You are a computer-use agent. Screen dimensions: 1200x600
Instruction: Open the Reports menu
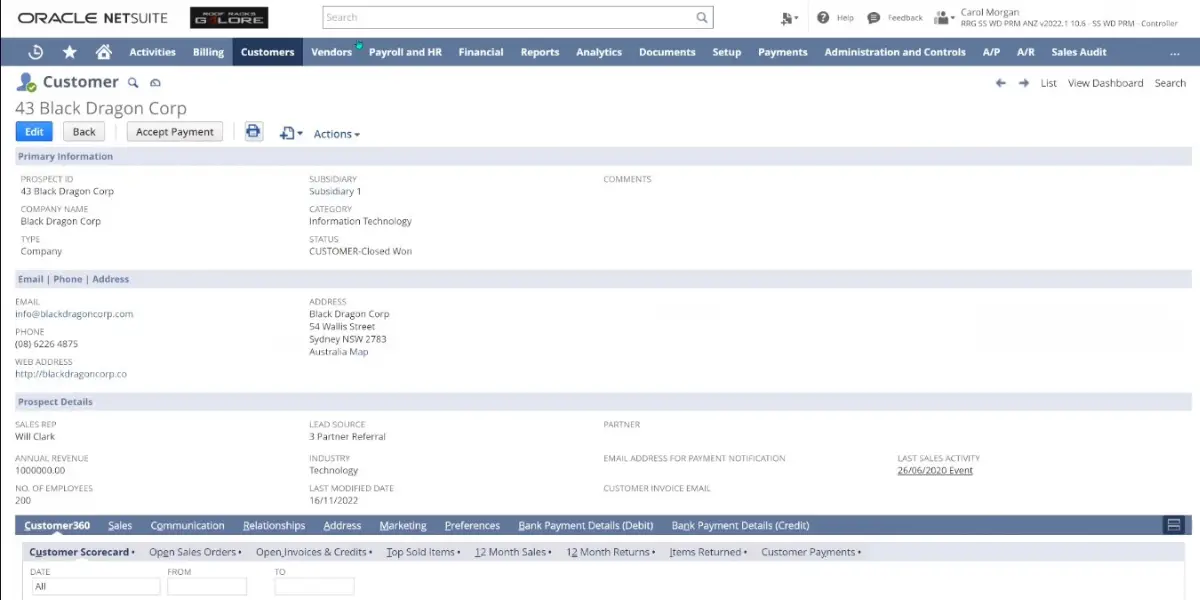(x=540, y=52)
